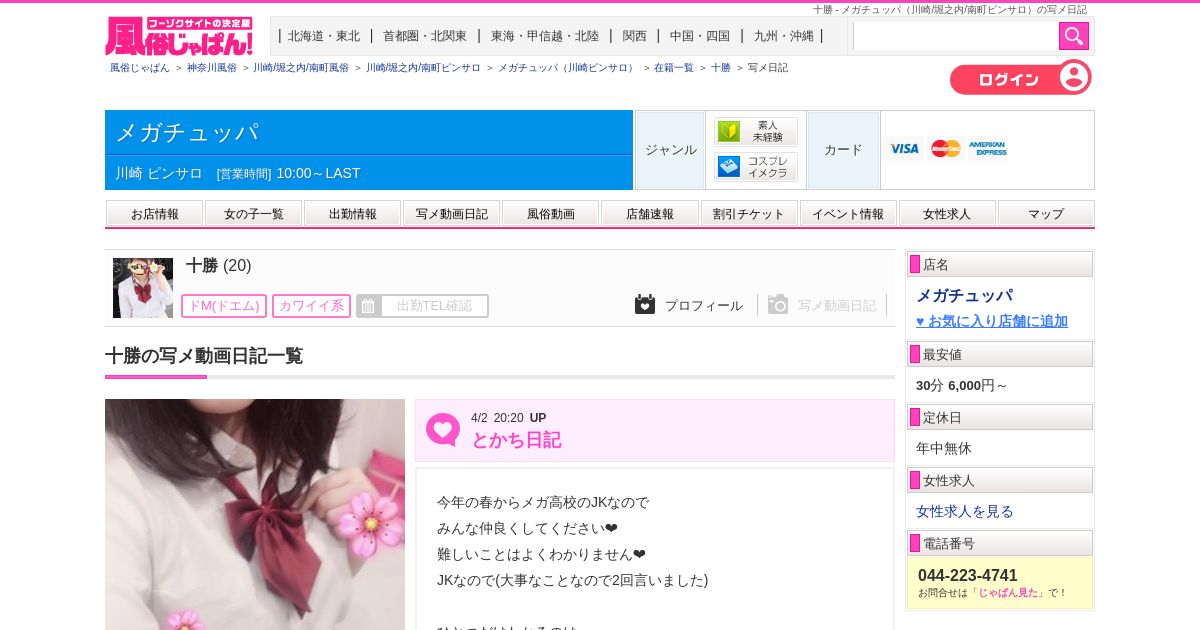Click 在籍一覧 breadcrumb link
The image size is (1200, 630).
(x=674, y=68)
